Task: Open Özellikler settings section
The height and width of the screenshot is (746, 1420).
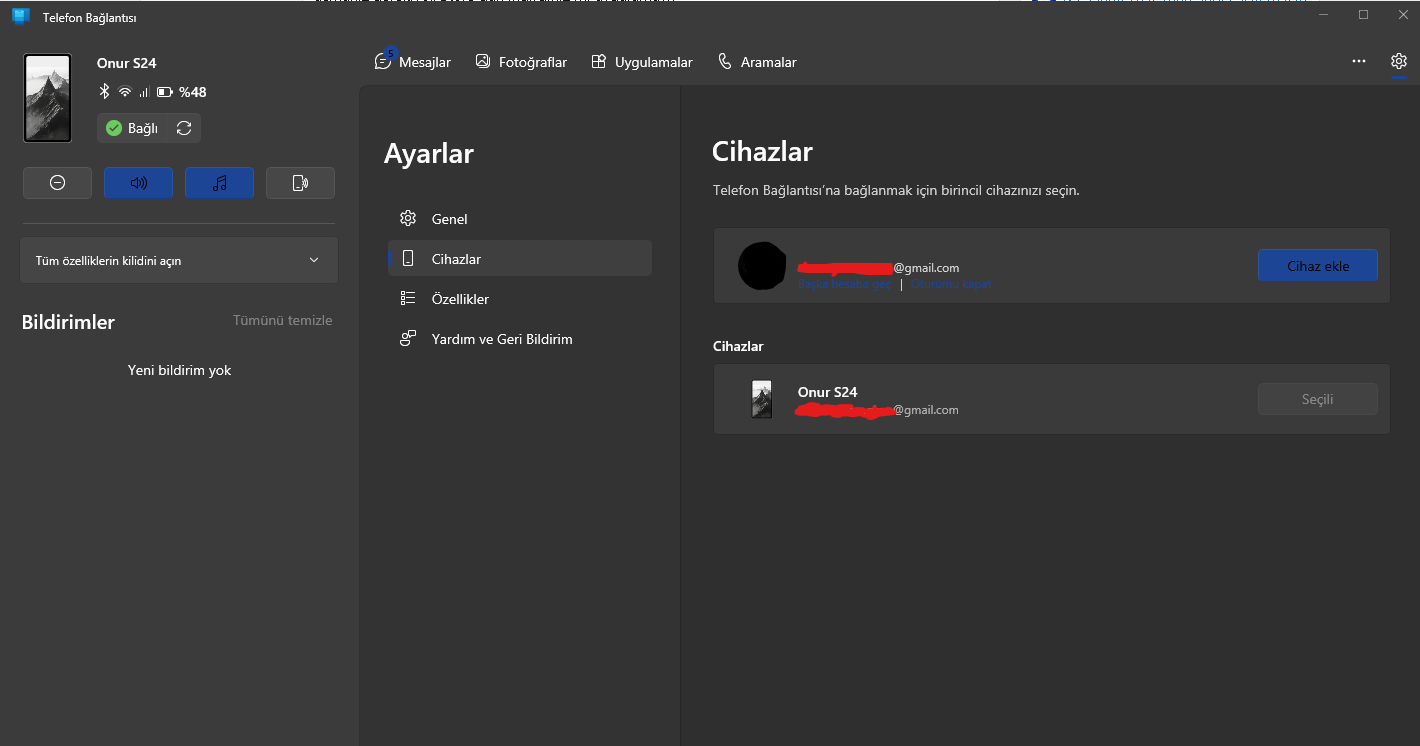Action: click(520, 299)
